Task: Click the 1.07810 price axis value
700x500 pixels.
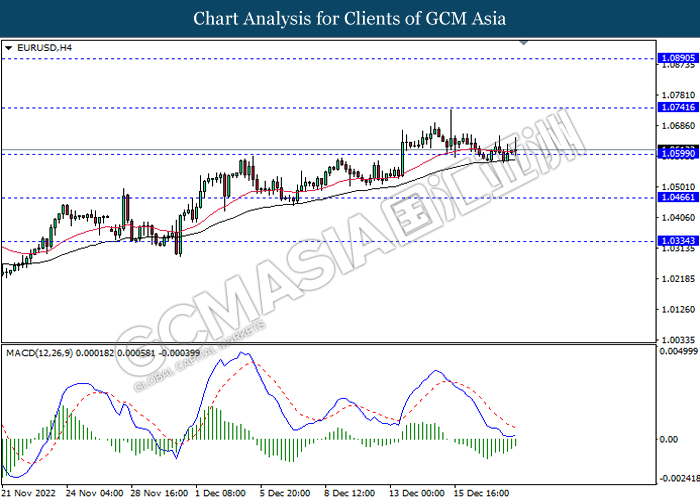Action: [679, 95]
